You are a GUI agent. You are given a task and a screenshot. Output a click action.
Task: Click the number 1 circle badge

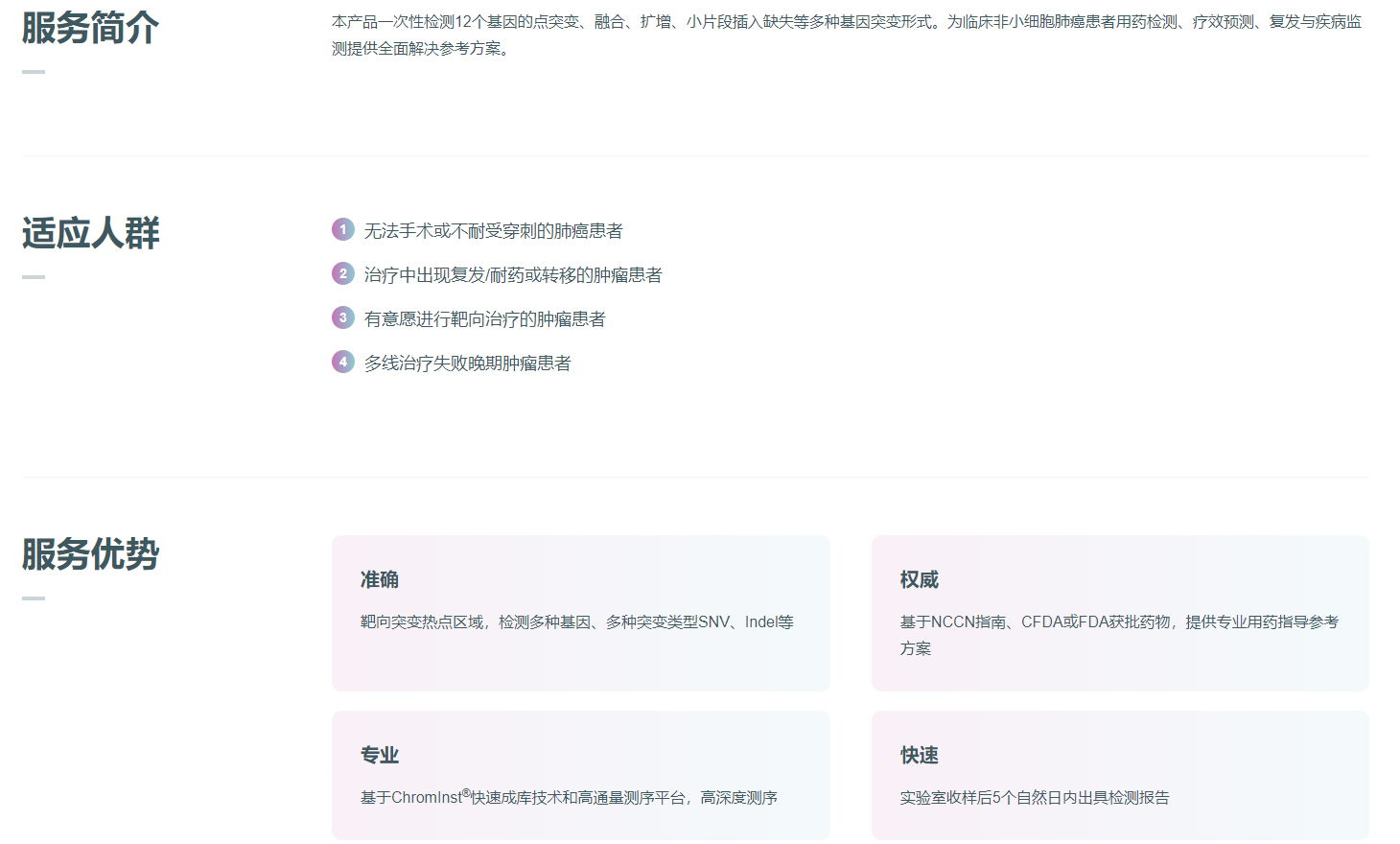343,229
